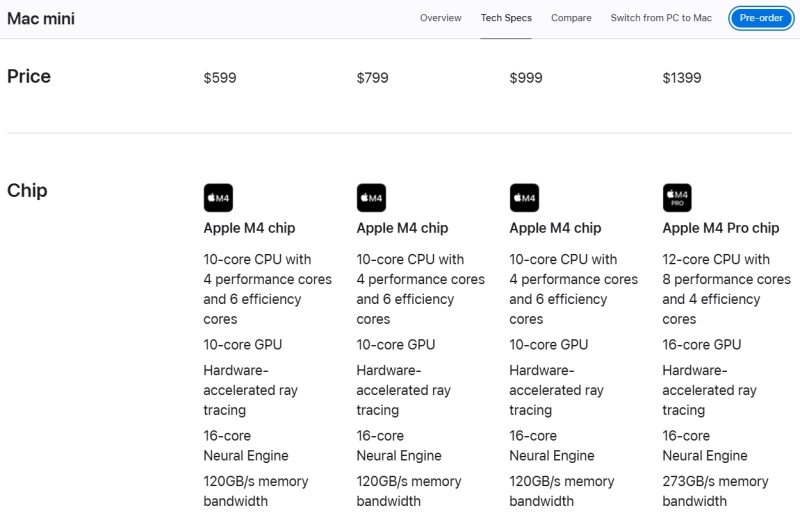Click the M4 chip icon in the $799 column
This screenshot has width=800, height=522.
pyautogui.click(x=371, y=198)
